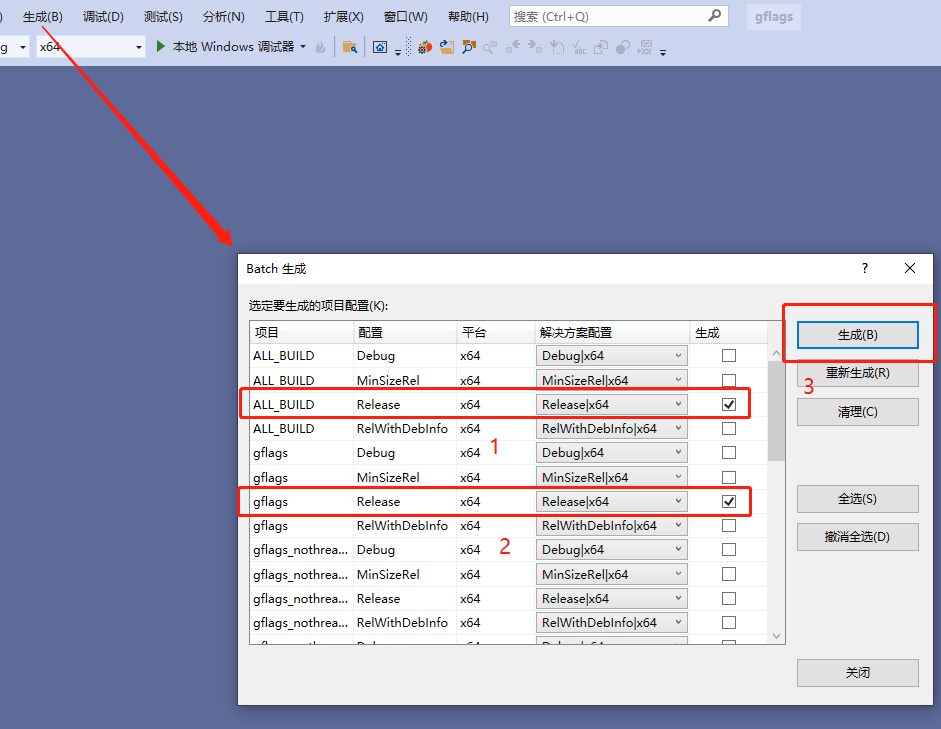This screenshot has width=941, height=729.
Task: Click the 全选(S) button
Action: click(x=857, y=499)
